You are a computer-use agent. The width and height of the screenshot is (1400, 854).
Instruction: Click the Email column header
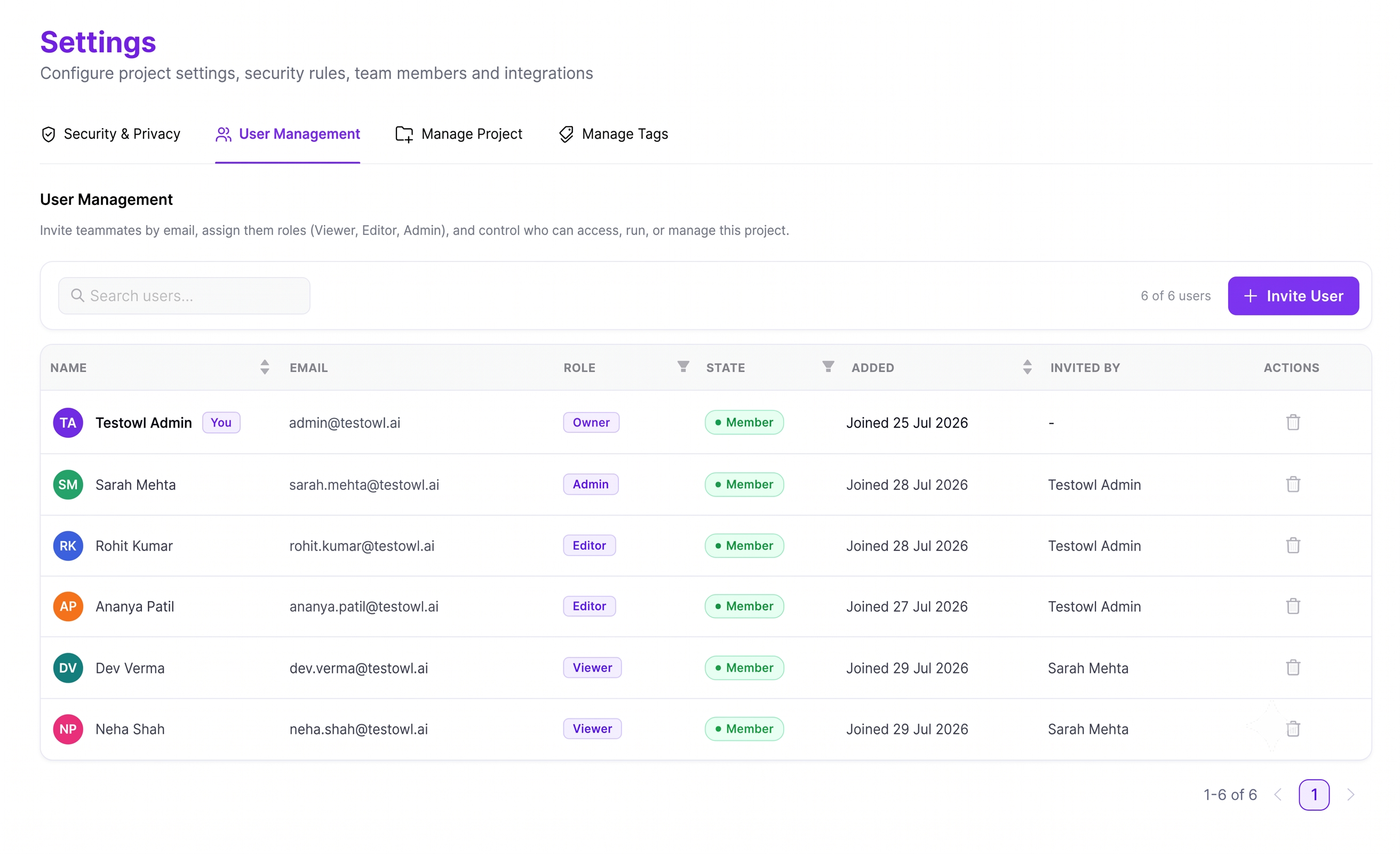[308, 368]
